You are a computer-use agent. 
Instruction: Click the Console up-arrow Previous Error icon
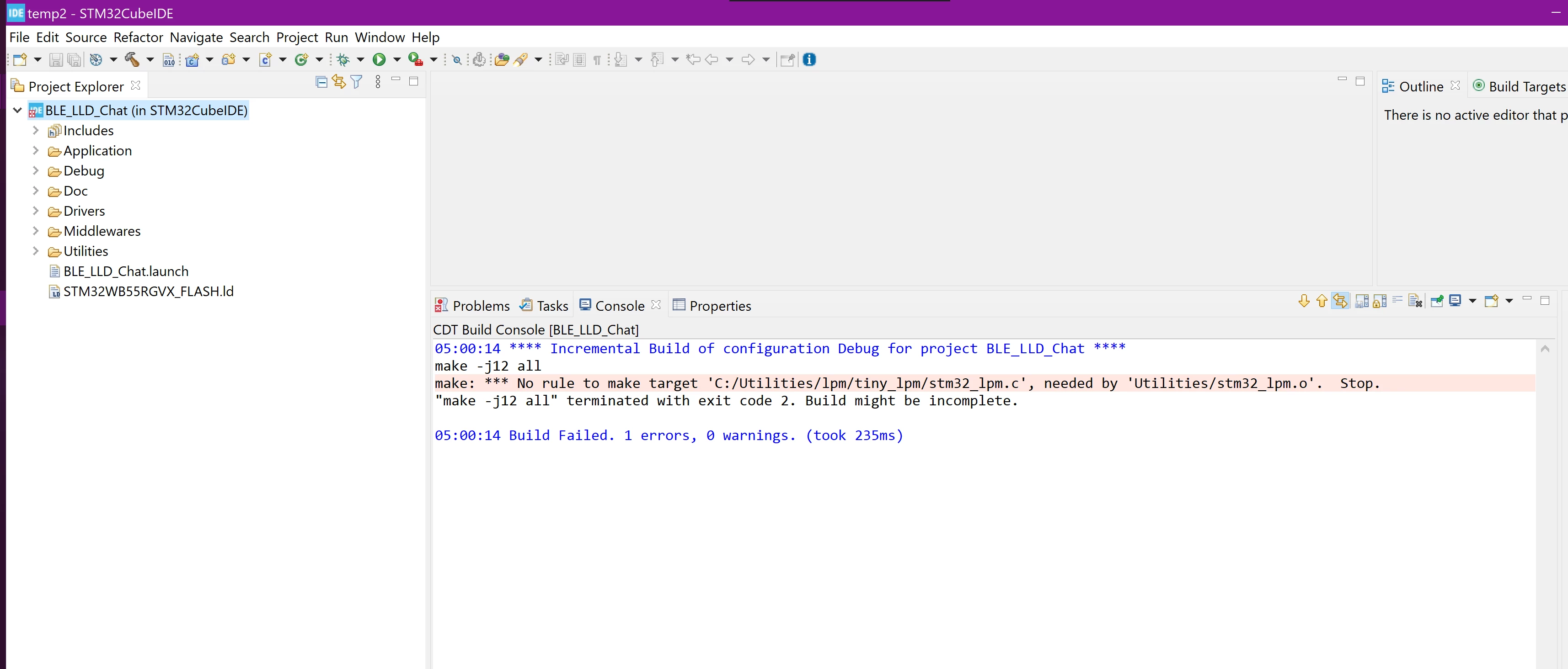point(1322,301)
